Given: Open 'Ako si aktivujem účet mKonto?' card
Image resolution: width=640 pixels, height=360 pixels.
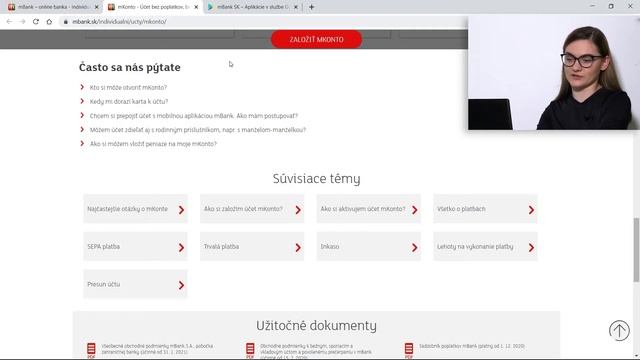Looking at the screenshot, I should (x=369, y=209).
